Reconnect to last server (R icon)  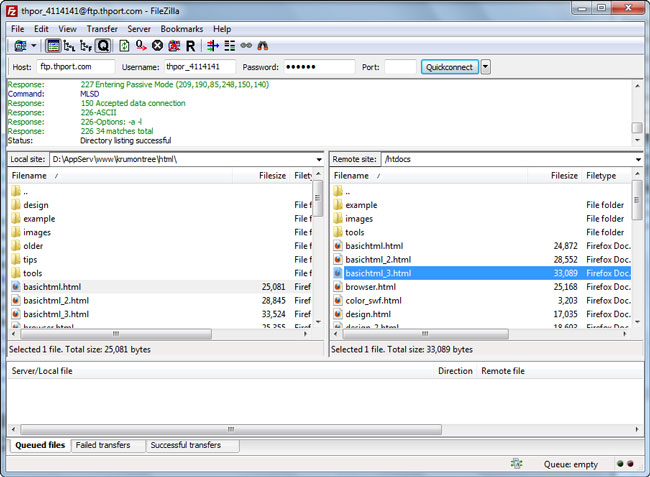click(190, 46)
